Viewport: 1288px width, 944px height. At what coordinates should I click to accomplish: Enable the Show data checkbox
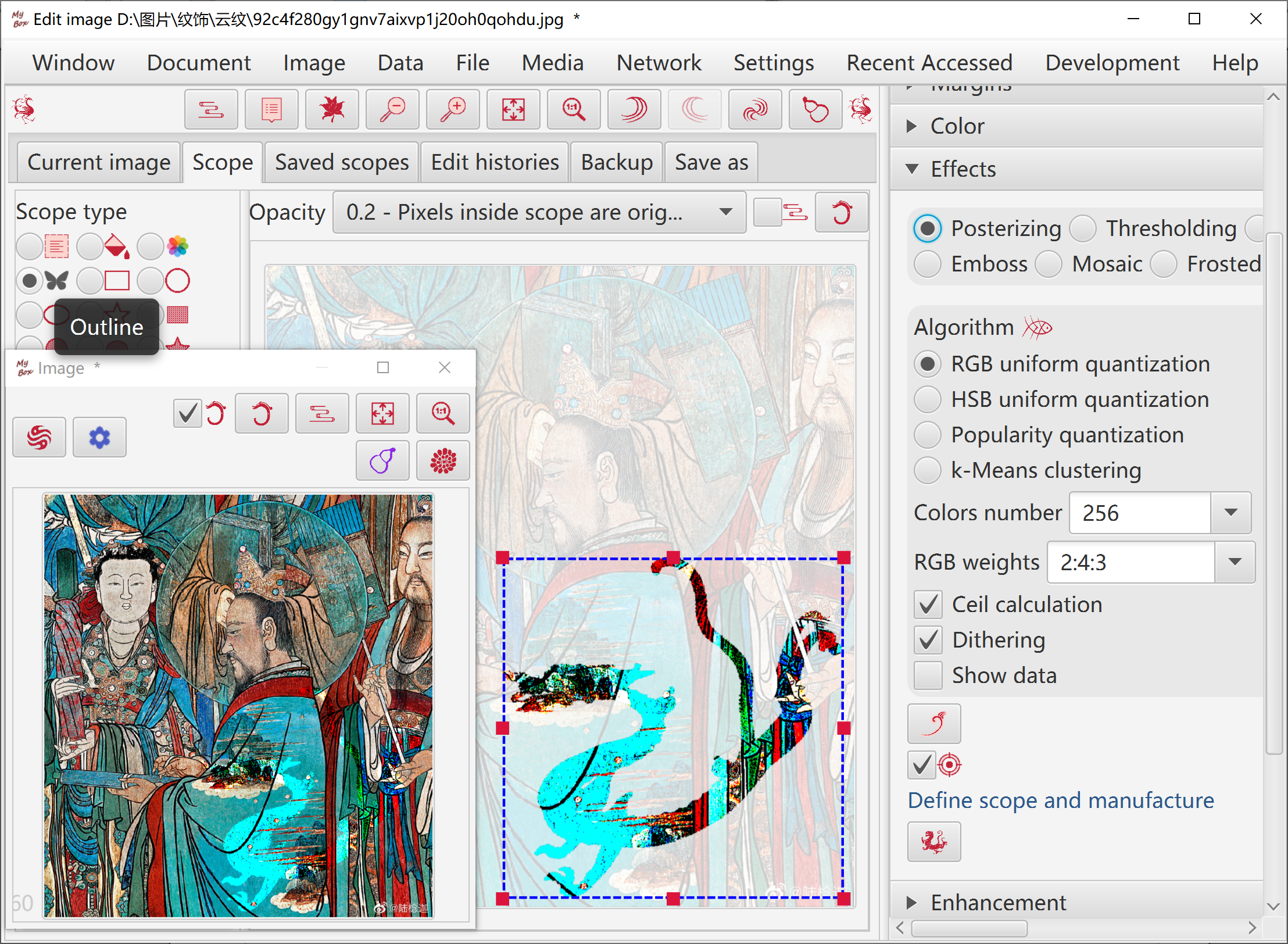click(928, 675)
